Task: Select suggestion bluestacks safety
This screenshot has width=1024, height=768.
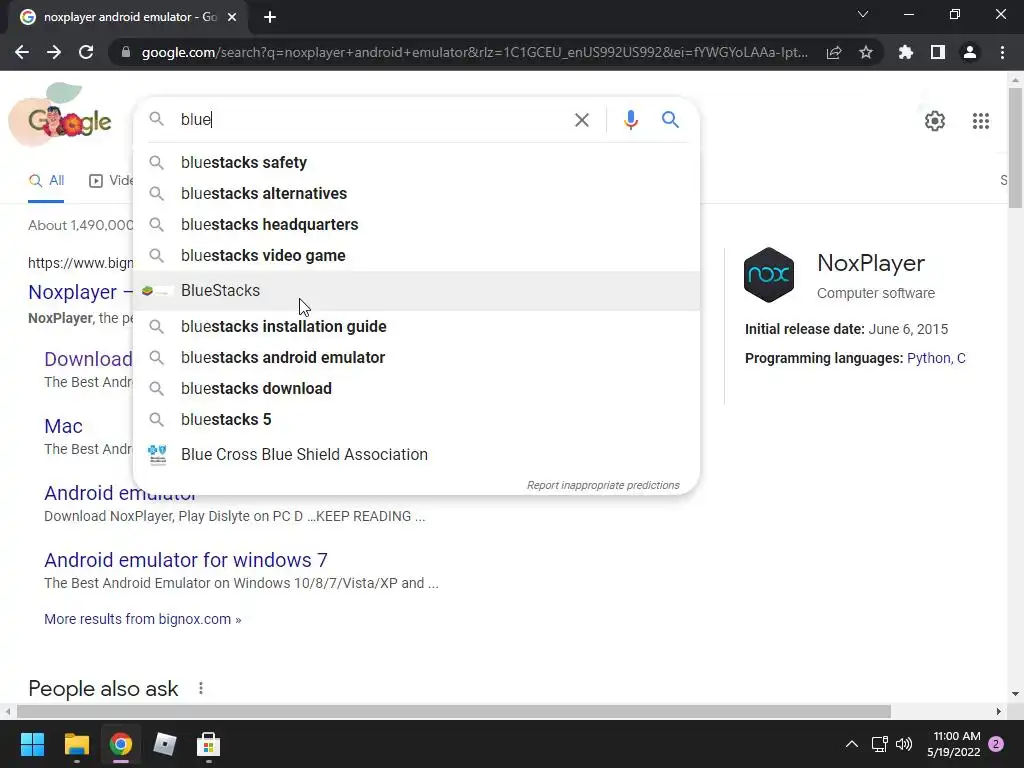Action: [x=416, y=163]
